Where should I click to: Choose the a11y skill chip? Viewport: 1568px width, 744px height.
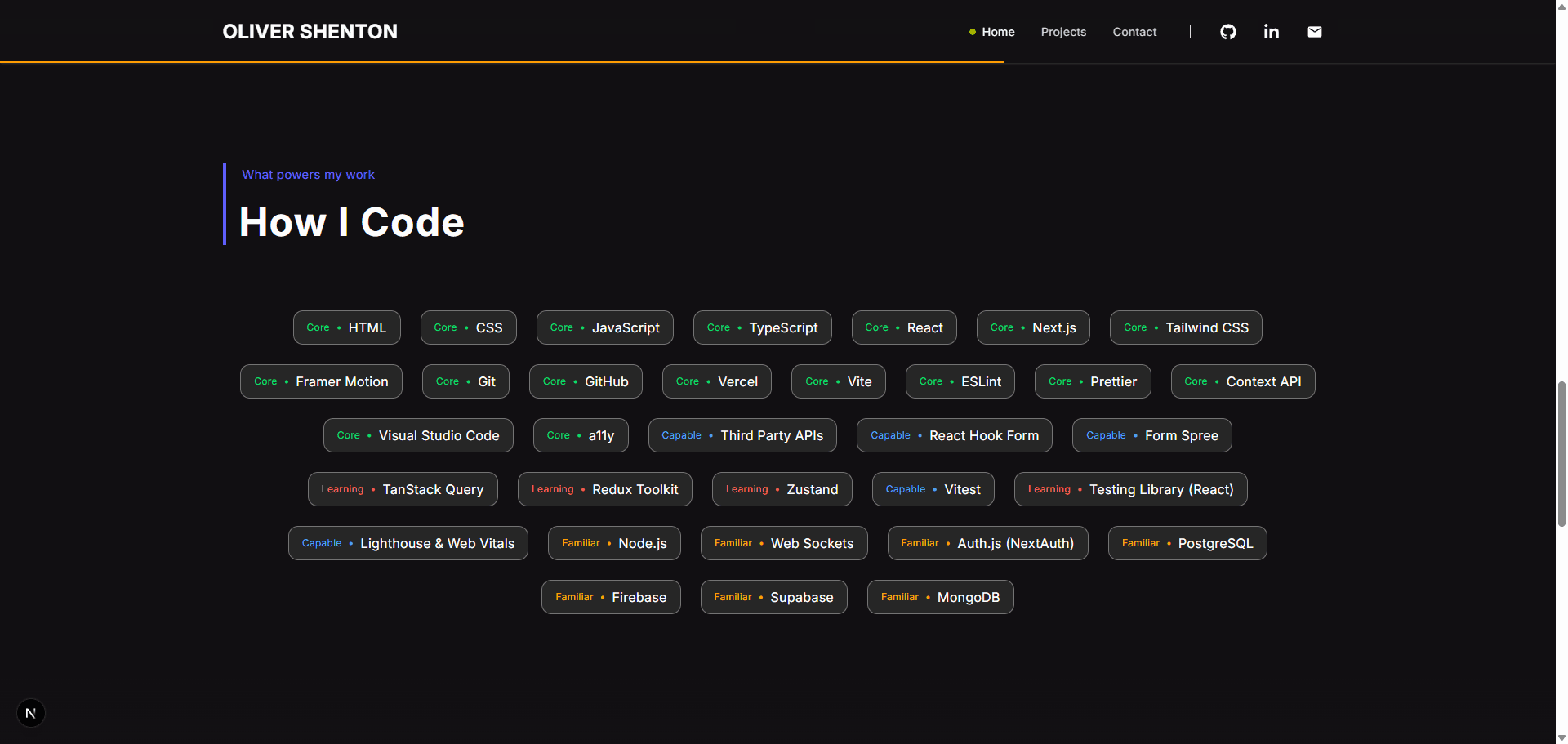click(581, 435)
